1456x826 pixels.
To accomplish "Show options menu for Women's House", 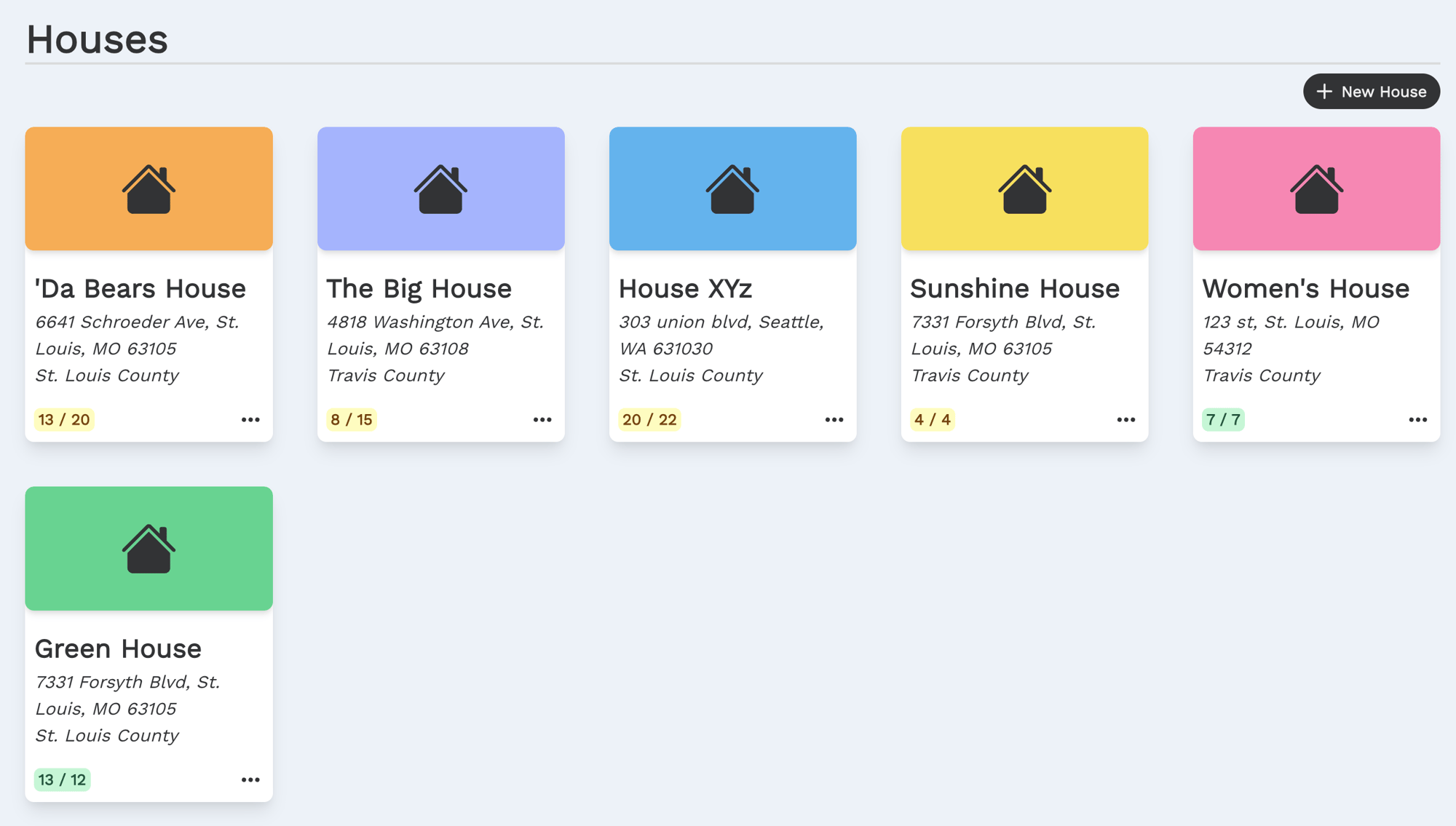I will pos(1417,420).
